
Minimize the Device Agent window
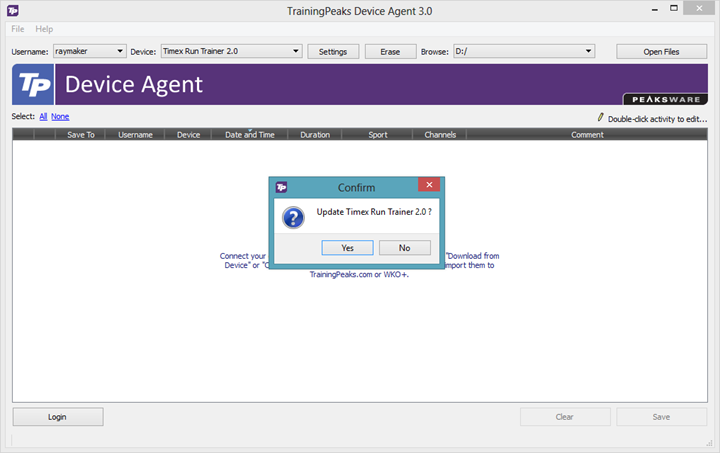654,9
